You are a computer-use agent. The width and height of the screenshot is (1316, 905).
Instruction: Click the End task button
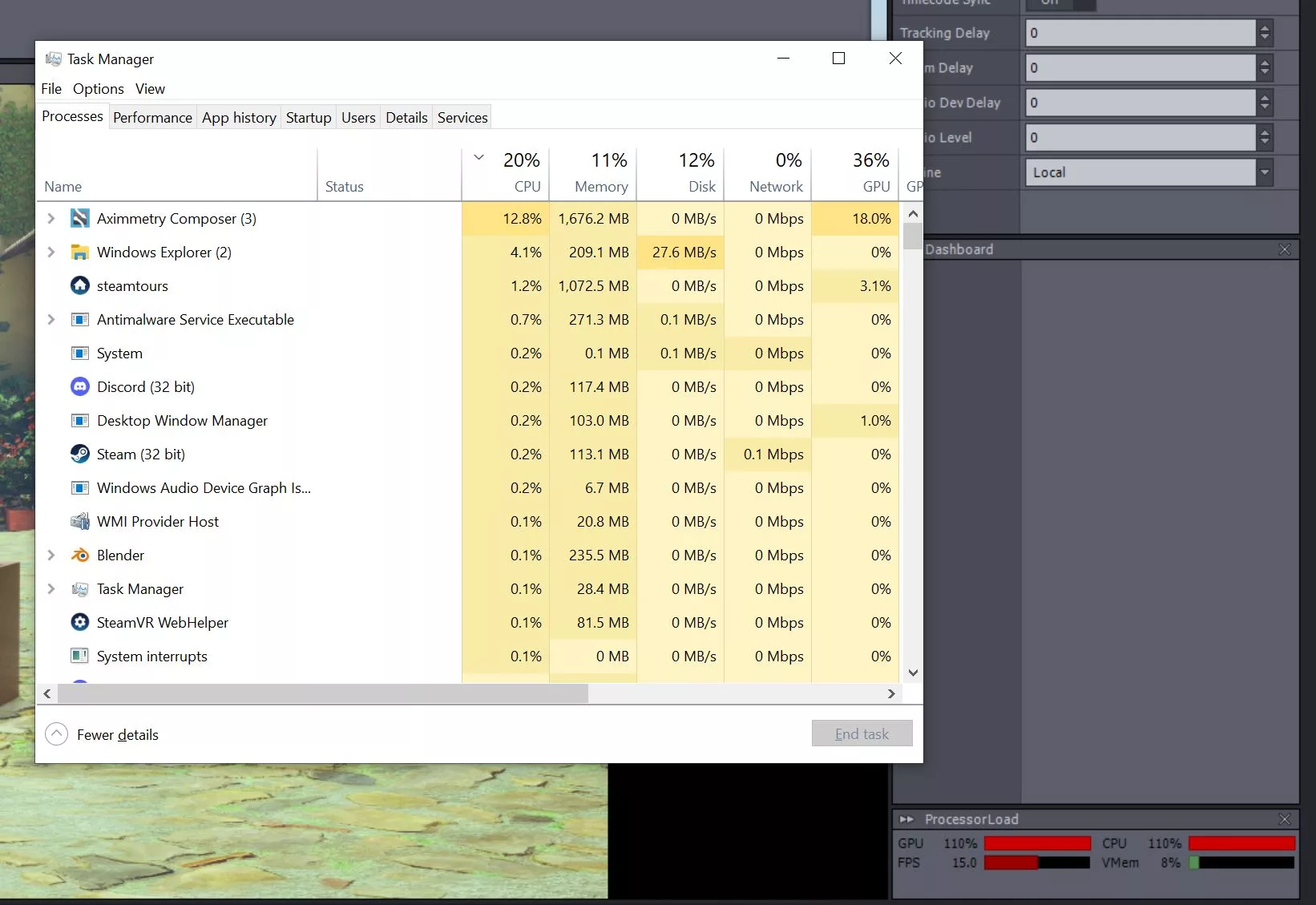coord(862,733)
